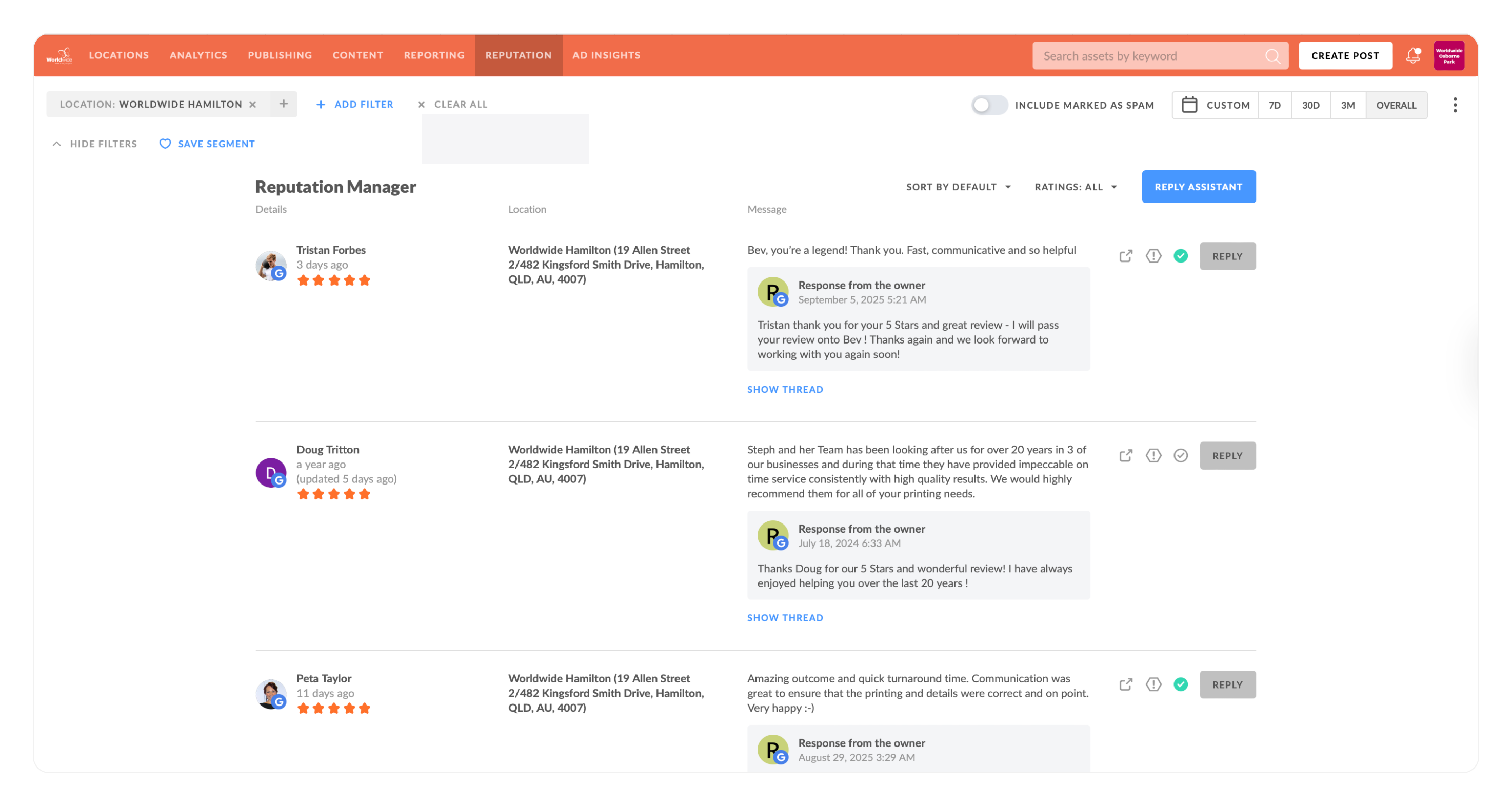
Task: Click Peta Taylor profile avatar
Action: click(x=271, y=695)
